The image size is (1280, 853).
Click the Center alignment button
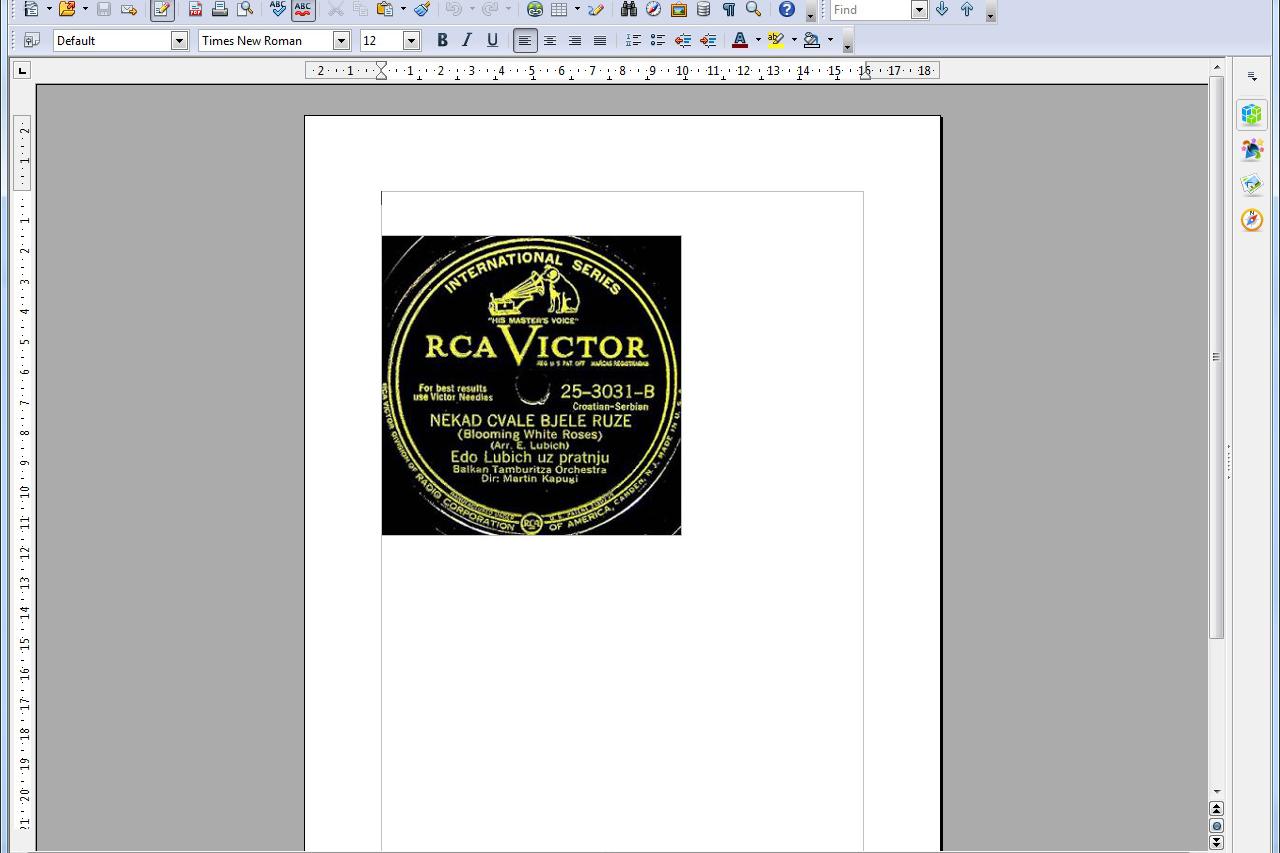550,41
